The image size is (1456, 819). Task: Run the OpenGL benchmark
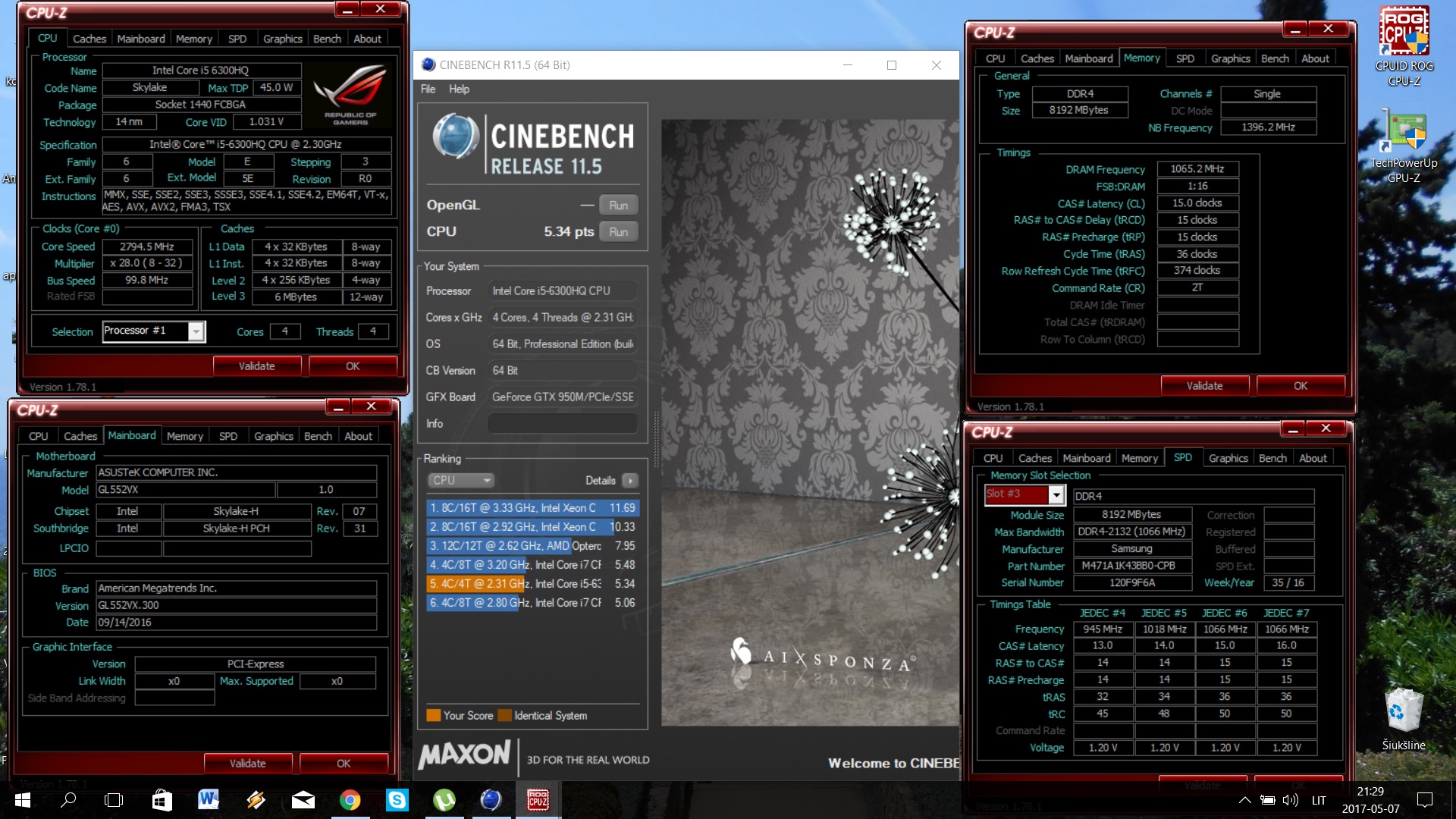[618, 206]
